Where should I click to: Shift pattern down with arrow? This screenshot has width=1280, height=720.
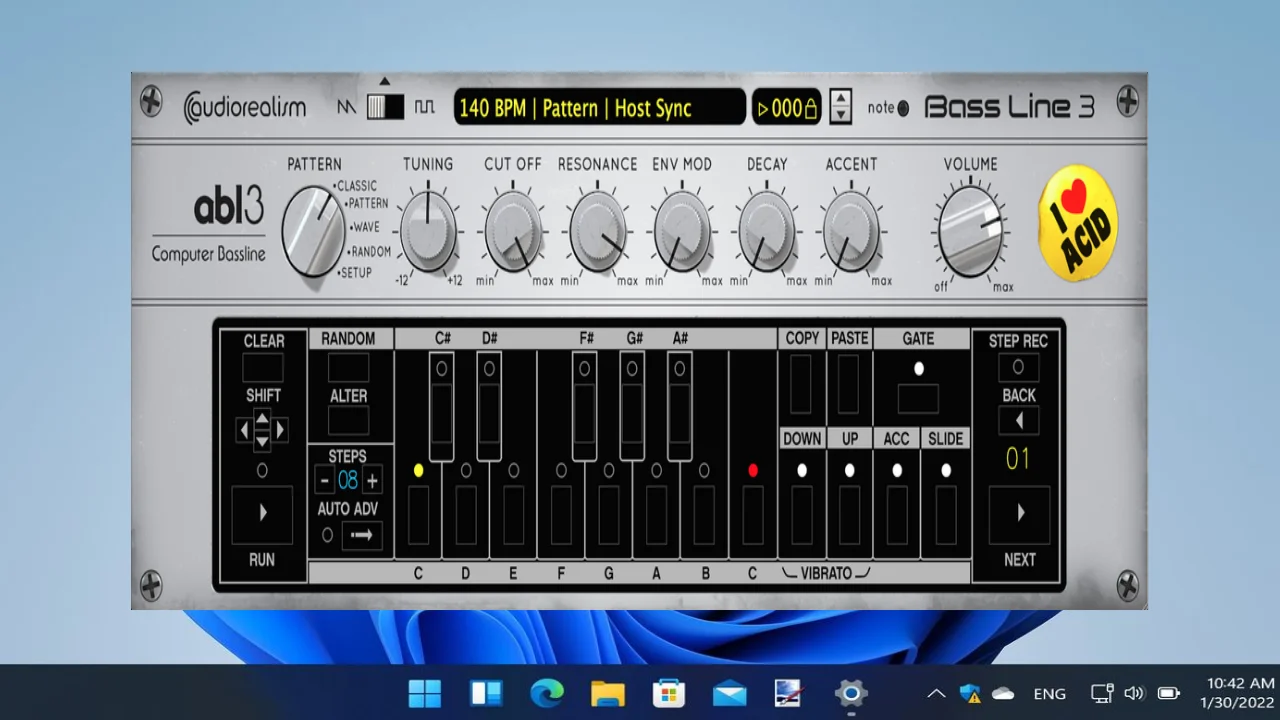262,441
